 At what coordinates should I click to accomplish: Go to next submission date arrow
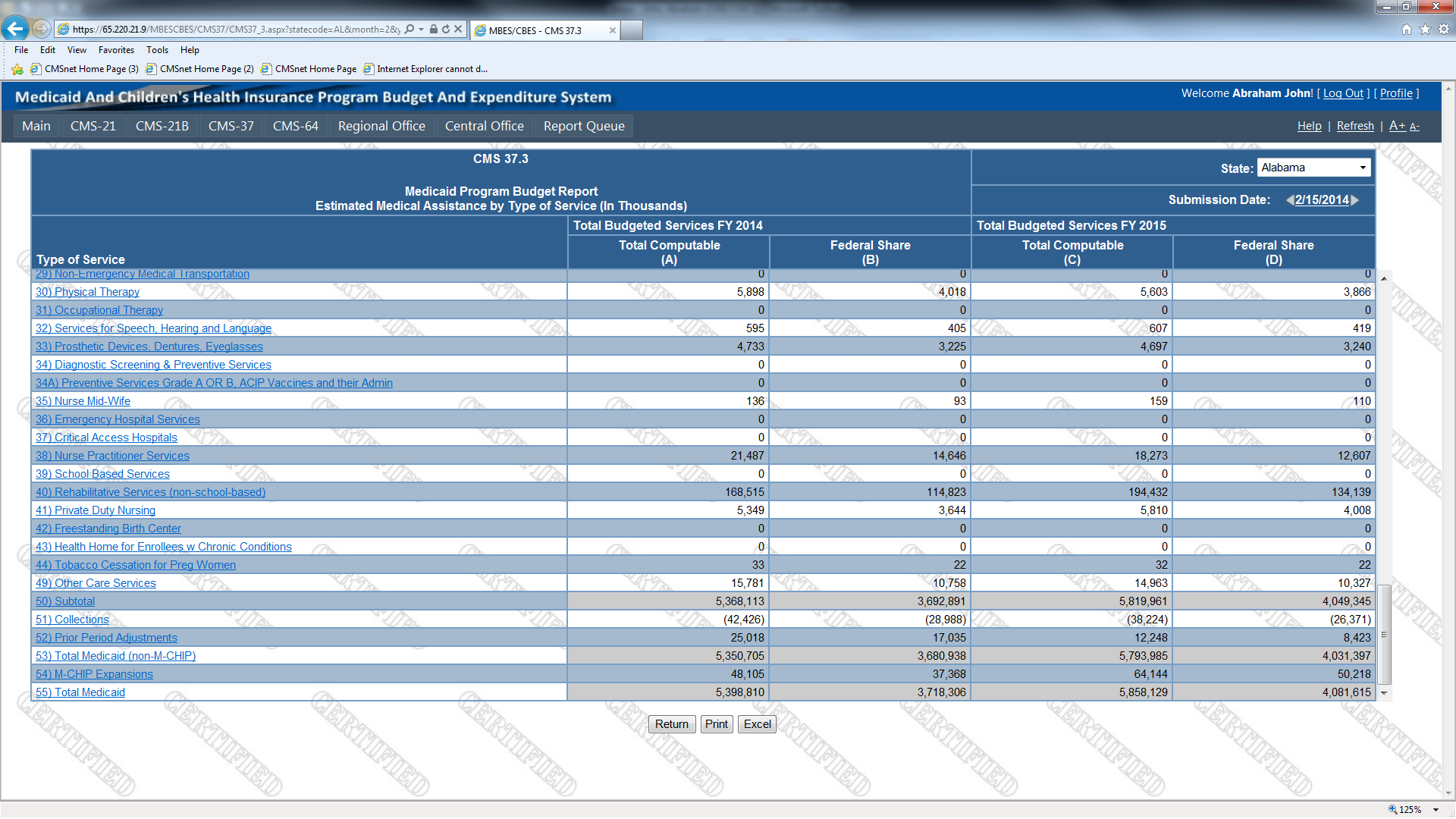point(1355,200)
